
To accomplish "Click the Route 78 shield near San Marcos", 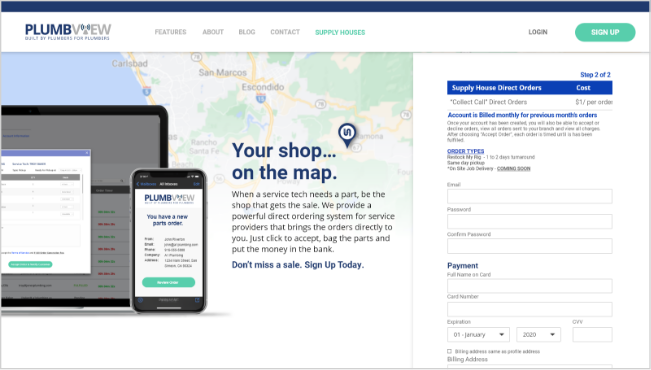I will [x=196, y=57].
